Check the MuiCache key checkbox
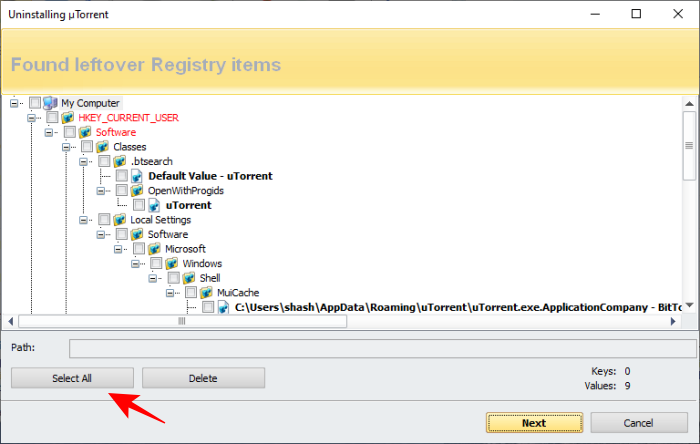 coord(191,292)
